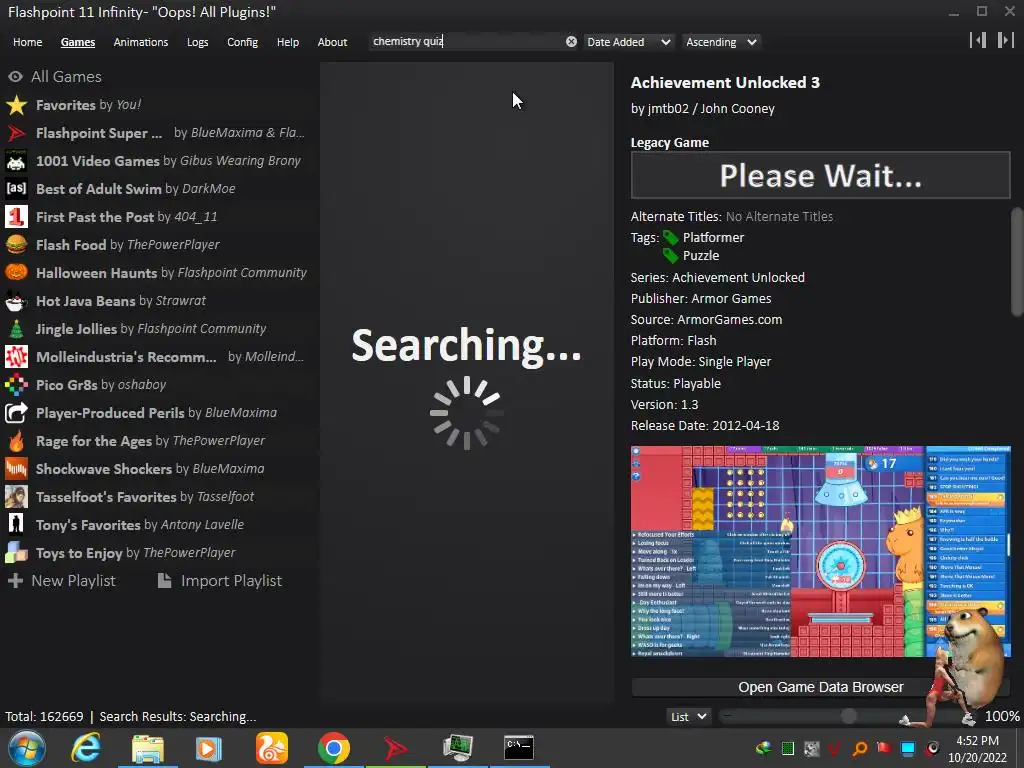Screen dimensions: 1024x768
Task: Click the right sidebar scrollbar
Action: coord(1017,261)
